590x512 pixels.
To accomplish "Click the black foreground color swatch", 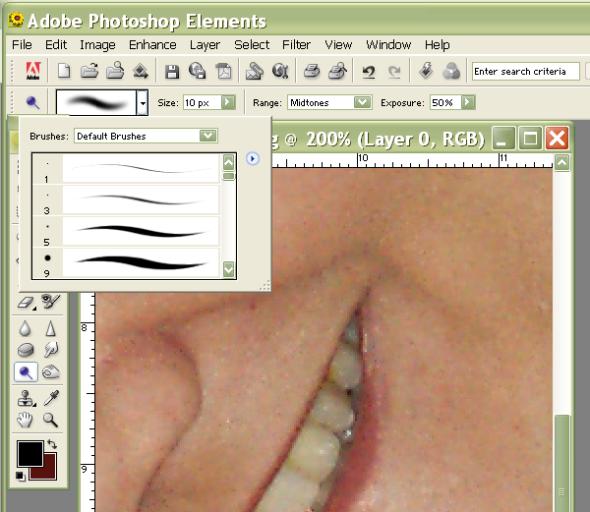I will pyautogui.click(x=30, y=454).
